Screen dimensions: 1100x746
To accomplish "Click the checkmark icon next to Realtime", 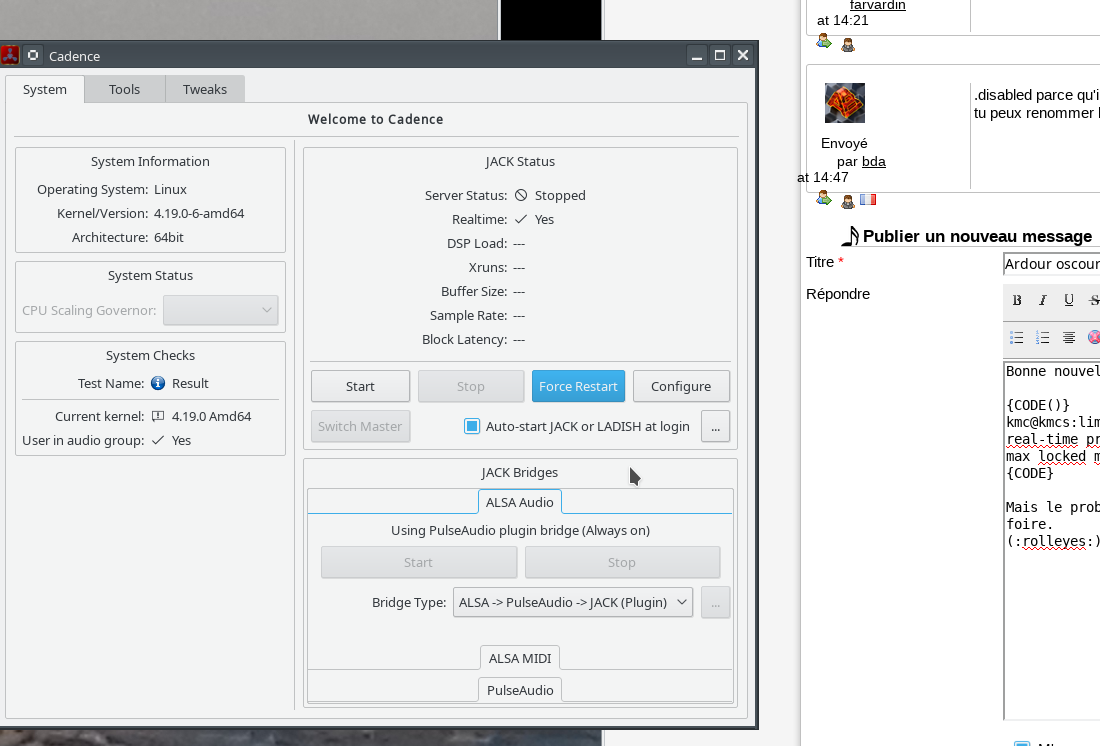I will (521, 219).
